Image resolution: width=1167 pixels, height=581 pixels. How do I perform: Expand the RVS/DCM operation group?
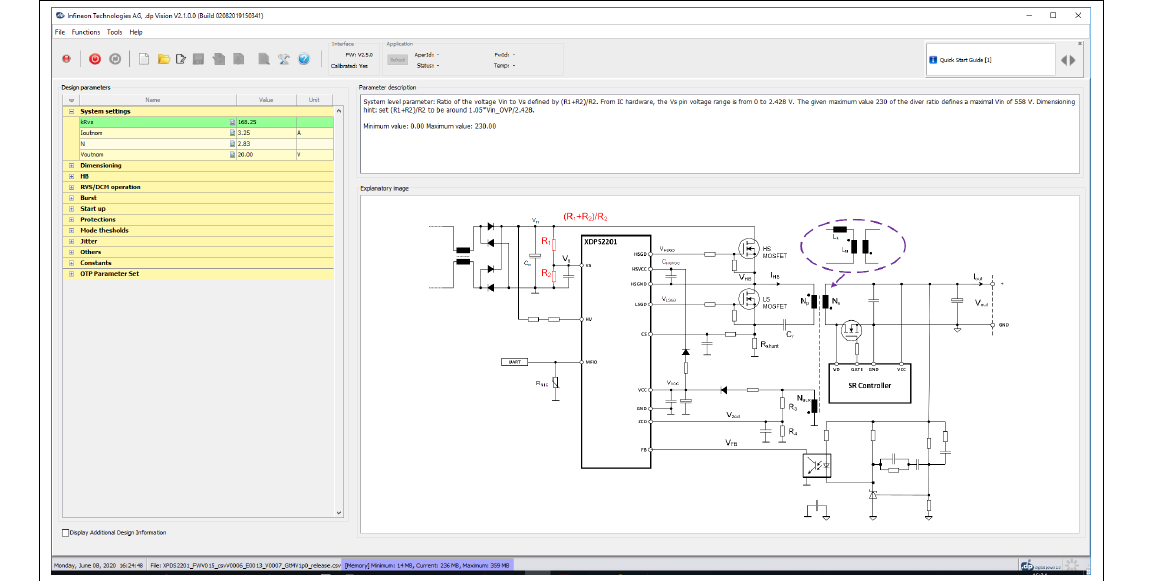[71, 187]
